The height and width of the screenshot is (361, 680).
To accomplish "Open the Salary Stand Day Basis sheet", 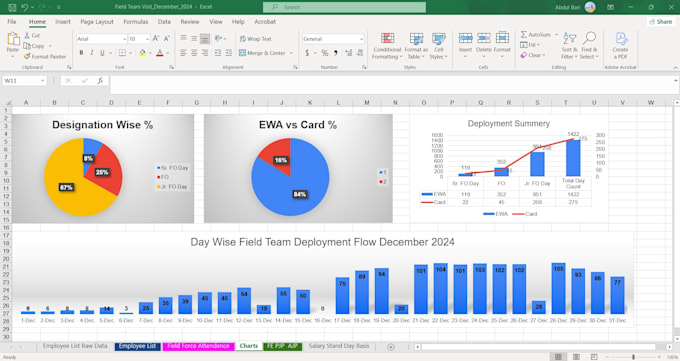I will (x=339, y=346).
